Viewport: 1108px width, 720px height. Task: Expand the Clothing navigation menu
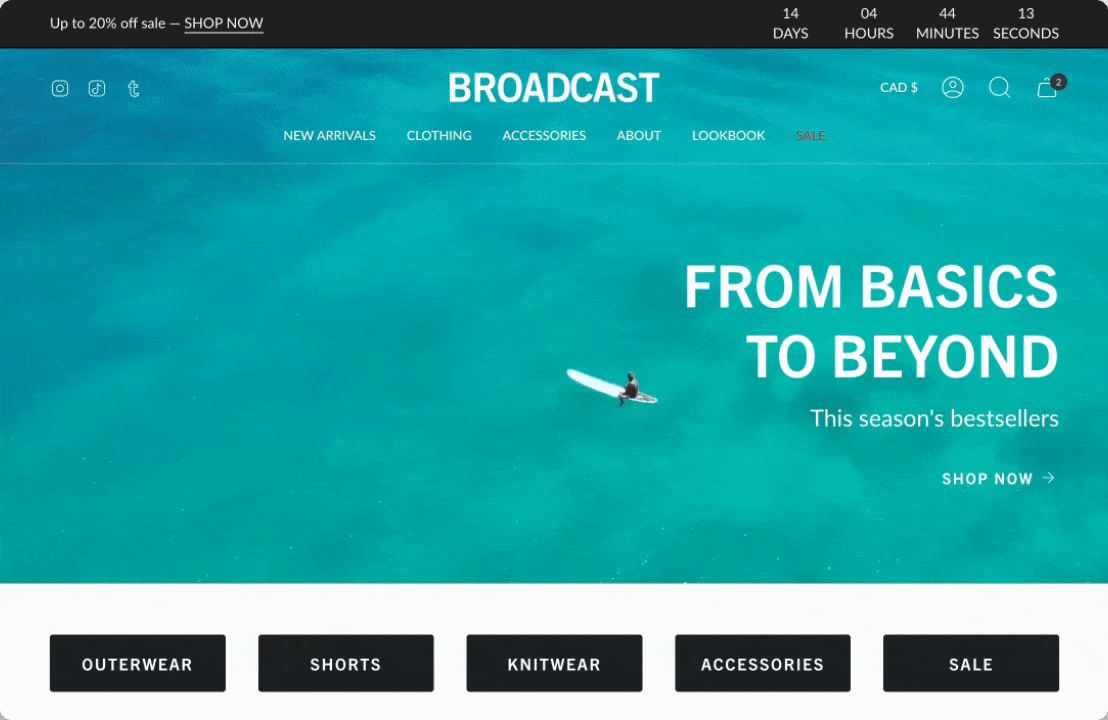pyautogui.click(x=439, y=135)
